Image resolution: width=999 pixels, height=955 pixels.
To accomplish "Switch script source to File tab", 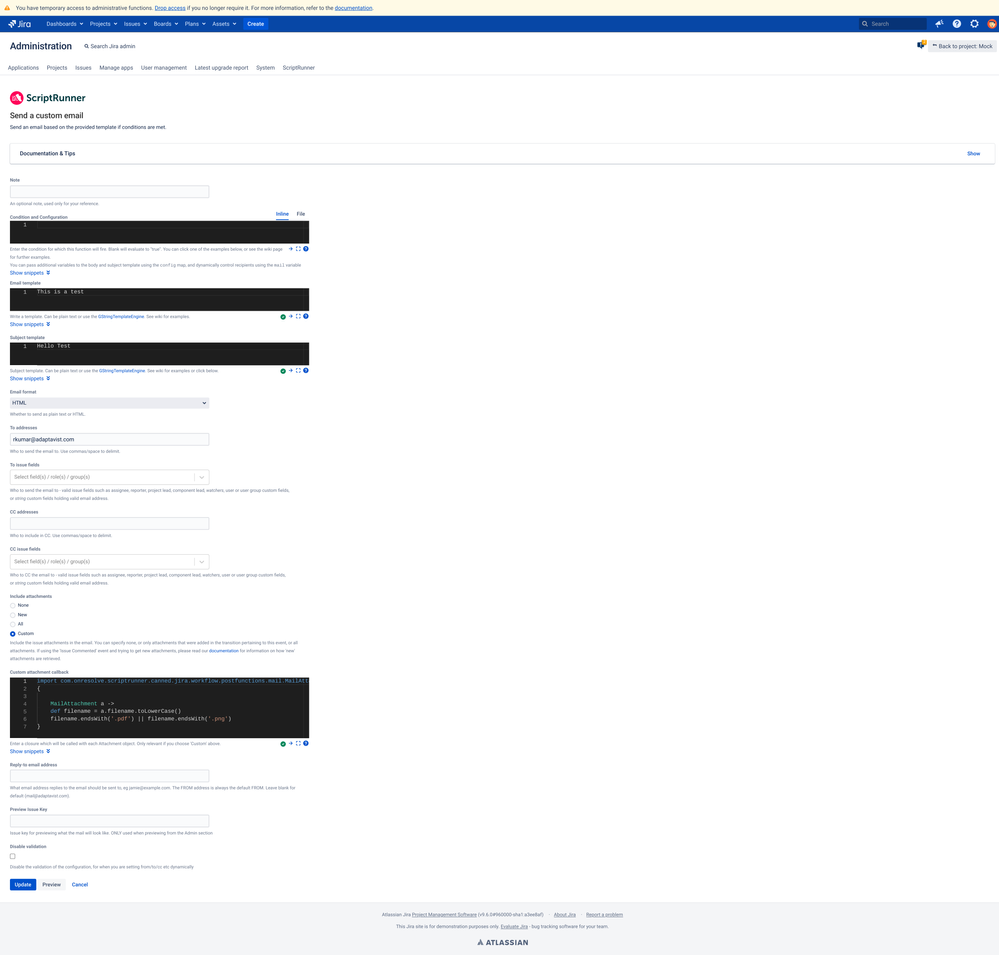I will 301,214.
